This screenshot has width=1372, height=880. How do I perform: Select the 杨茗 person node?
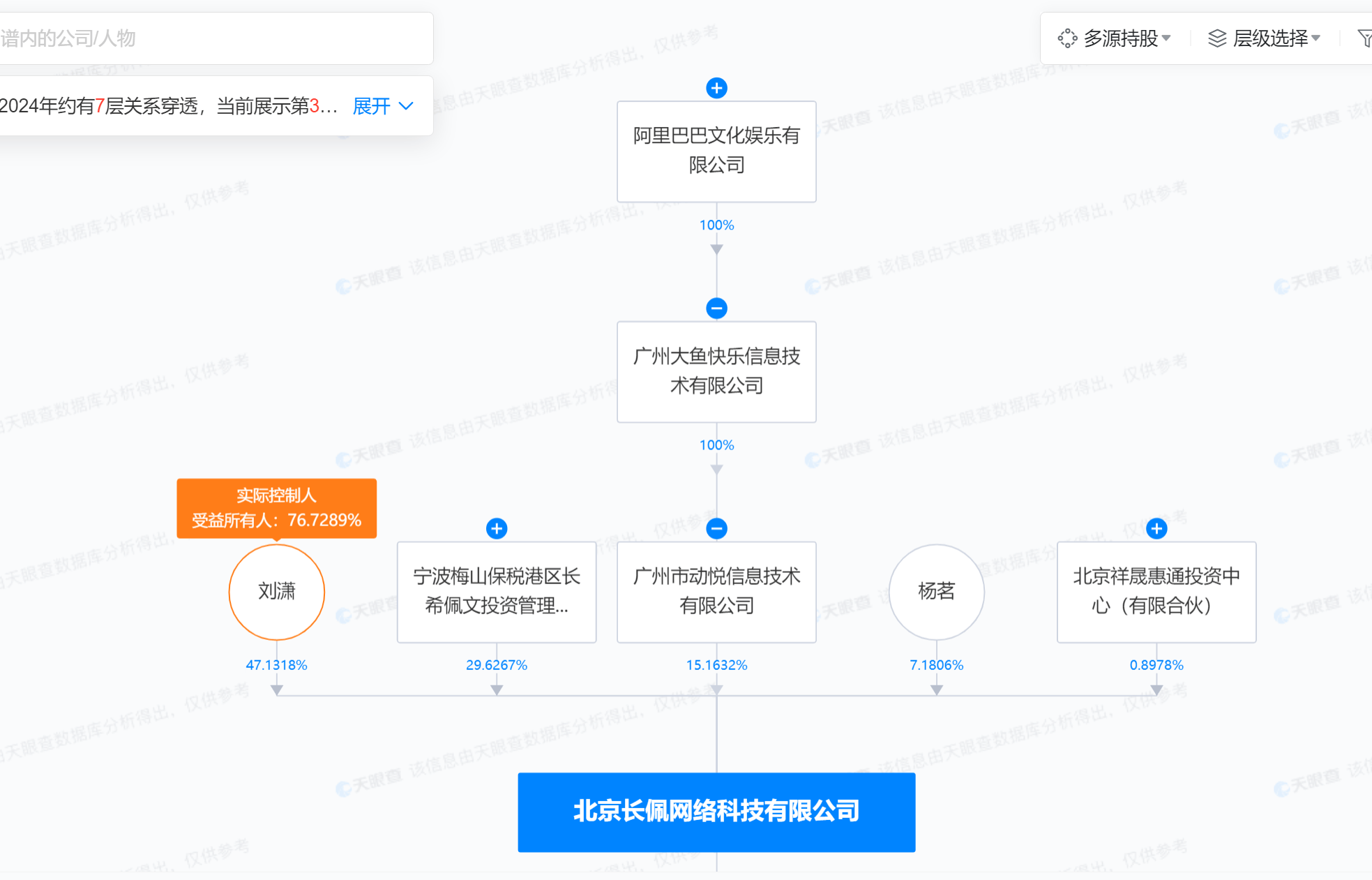click(937, 592)
